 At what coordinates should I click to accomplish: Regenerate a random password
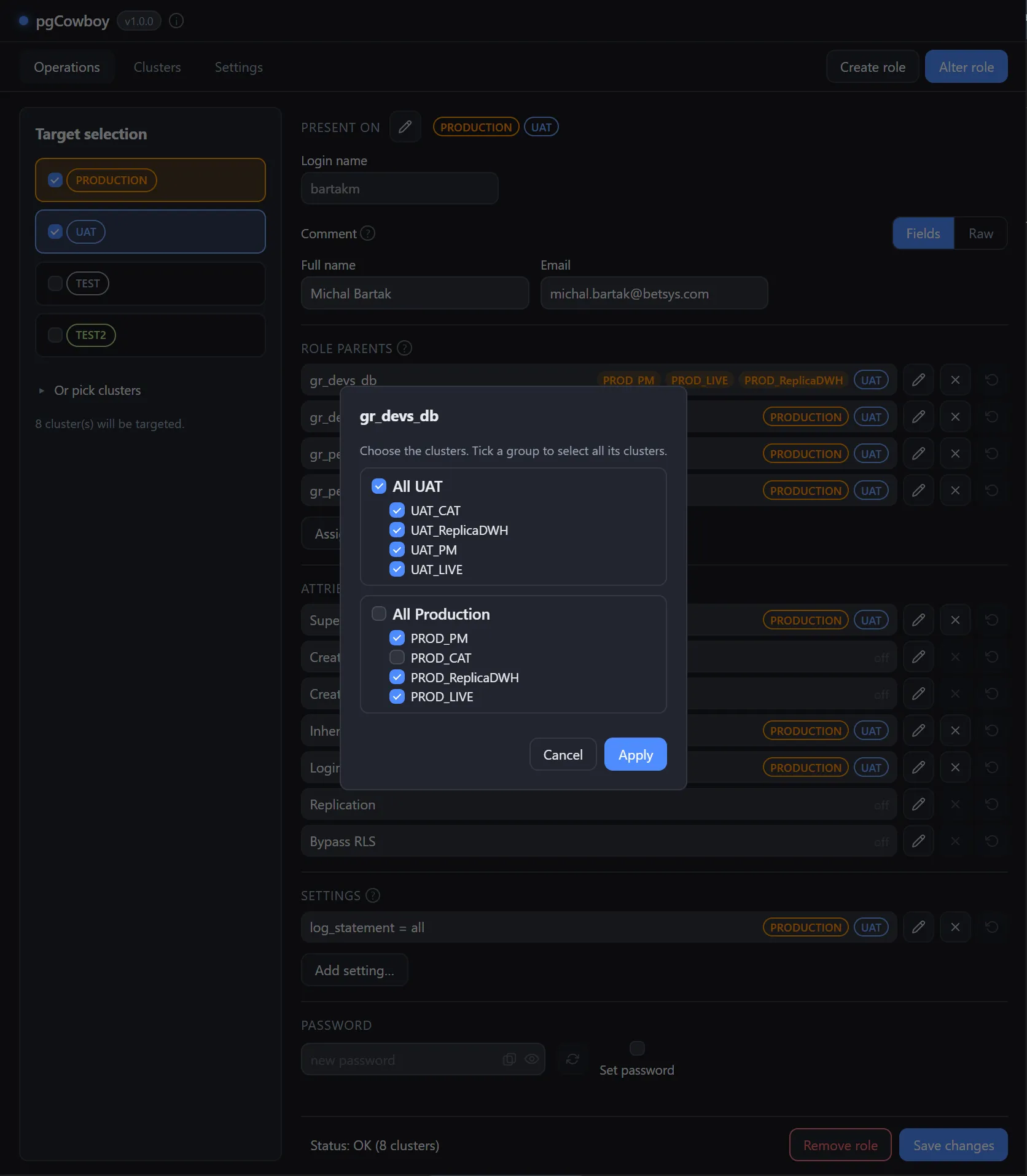point(572,1059)
